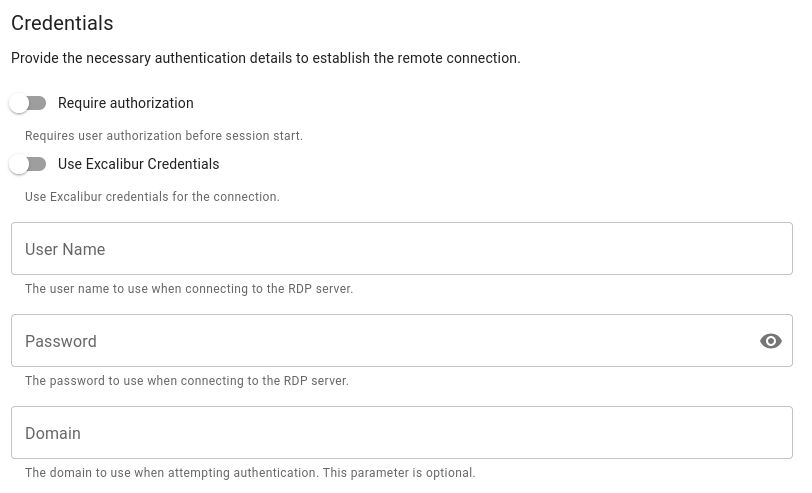Click the "Password" placeholder label
The height and width of the screenshot is (493, 812).
(x=61, y=341)
